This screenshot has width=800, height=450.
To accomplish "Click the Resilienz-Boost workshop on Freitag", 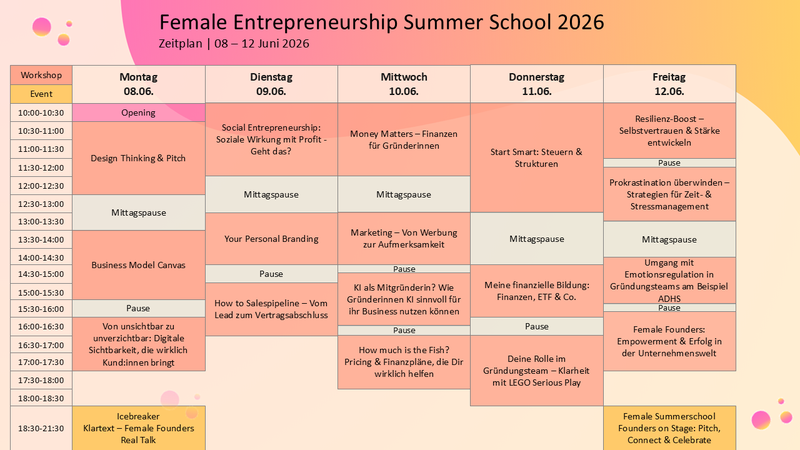I will tap(669, 131).
